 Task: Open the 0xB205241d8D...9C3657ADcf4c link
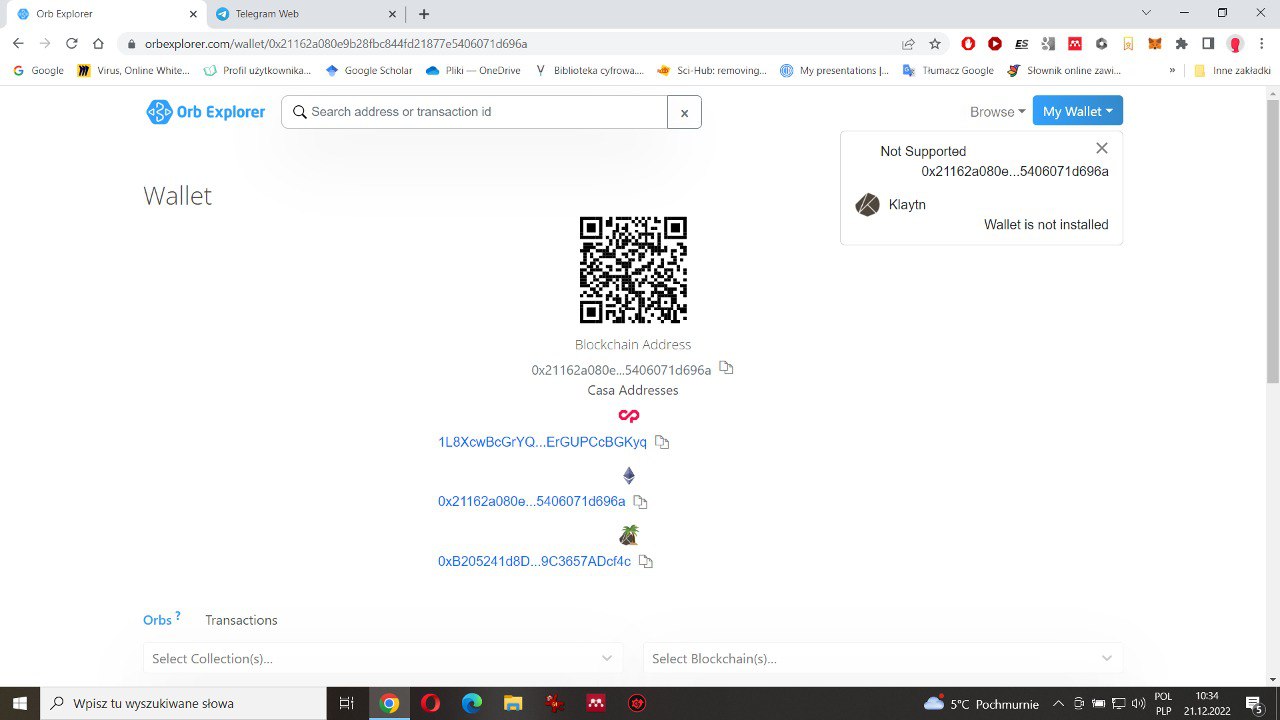(534, 561)
